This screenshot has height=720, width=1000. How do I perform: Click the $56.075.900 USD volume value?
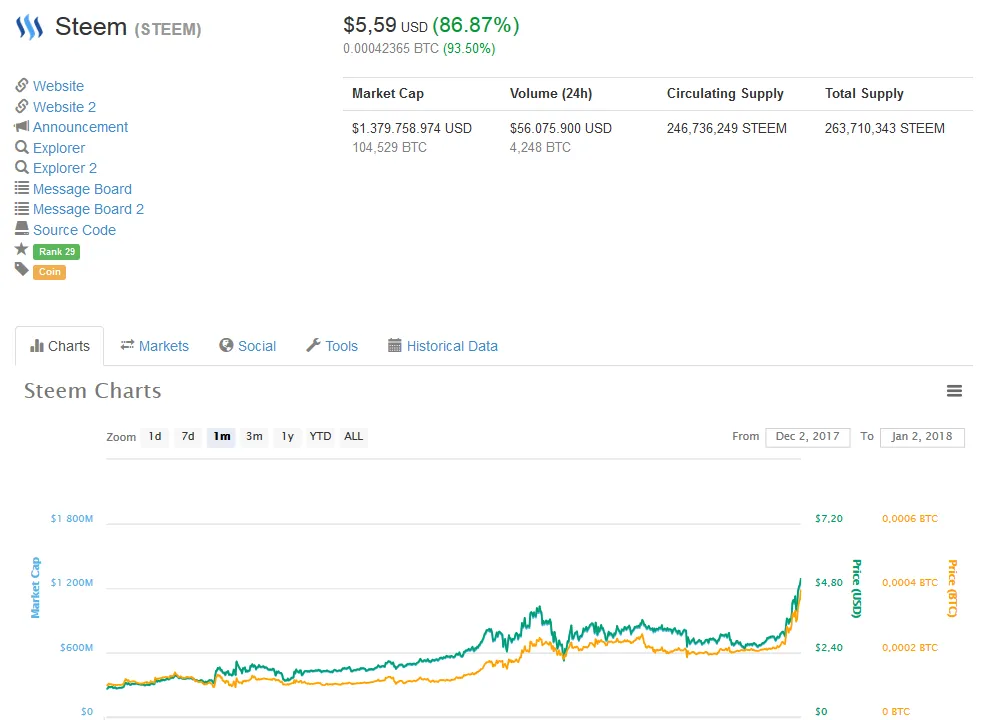pos(561,128)
